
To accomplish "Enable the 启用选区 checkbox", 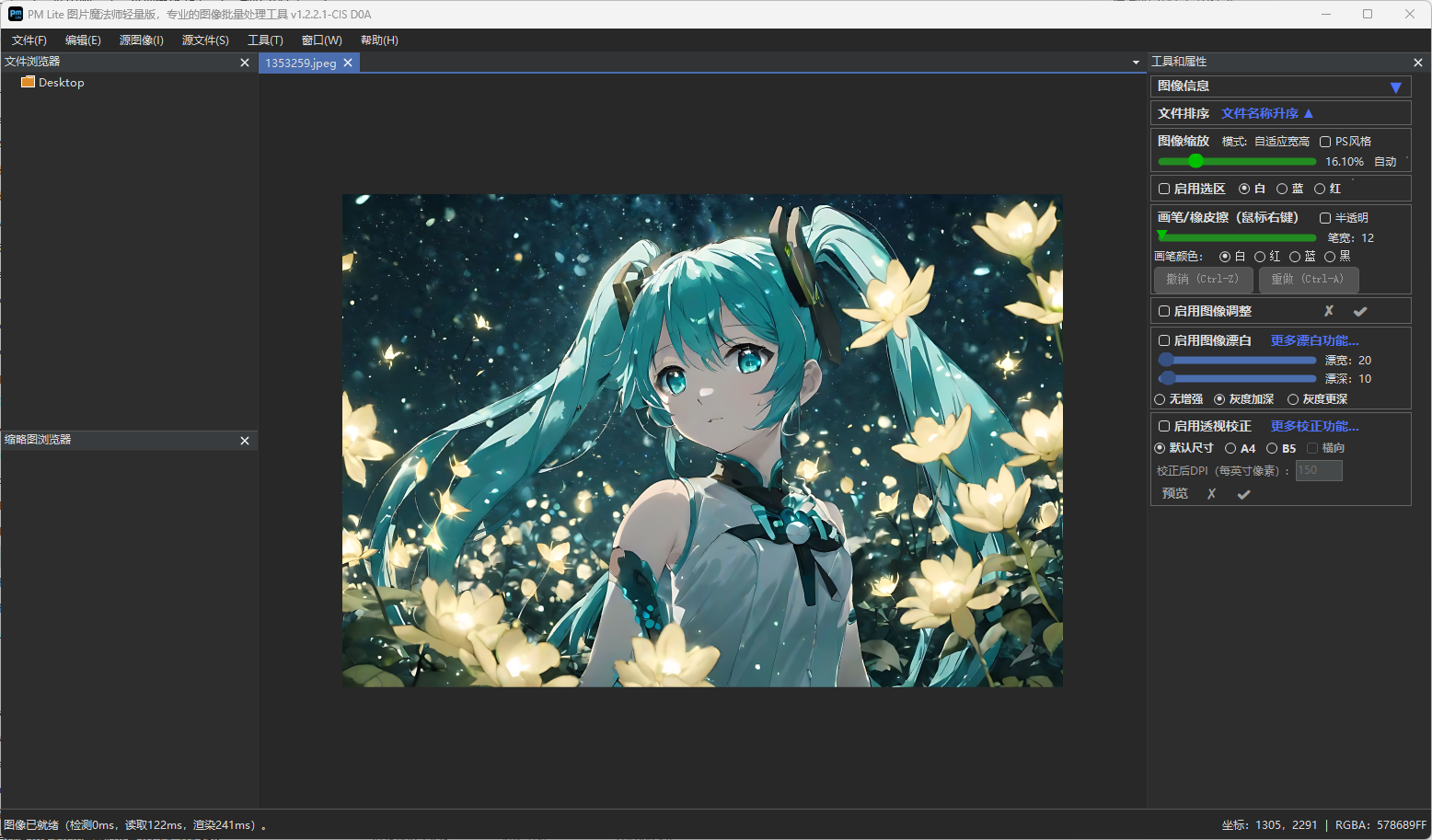I will [1164, 189].
